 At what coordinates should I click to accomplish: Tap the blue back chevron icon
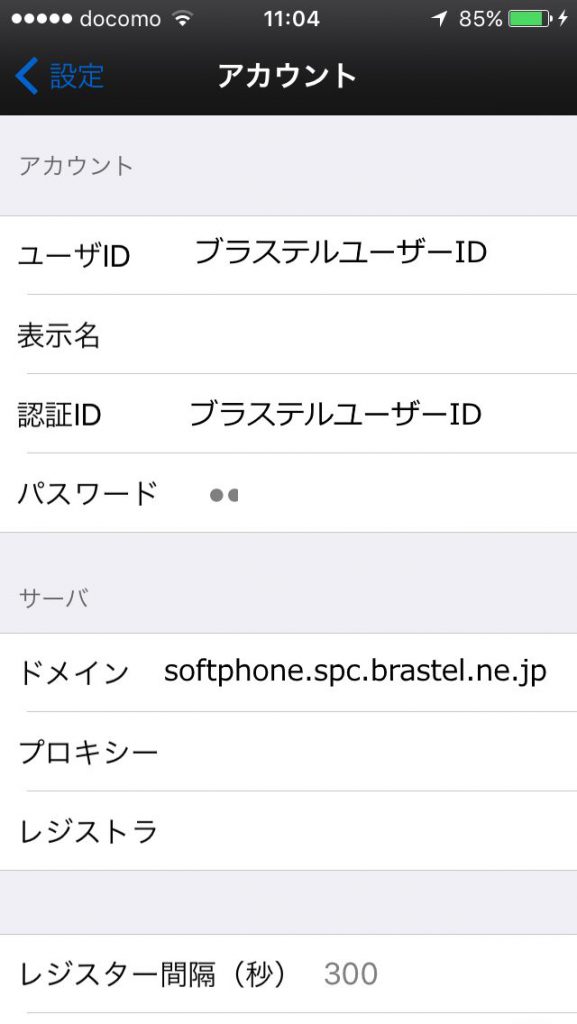27,76
